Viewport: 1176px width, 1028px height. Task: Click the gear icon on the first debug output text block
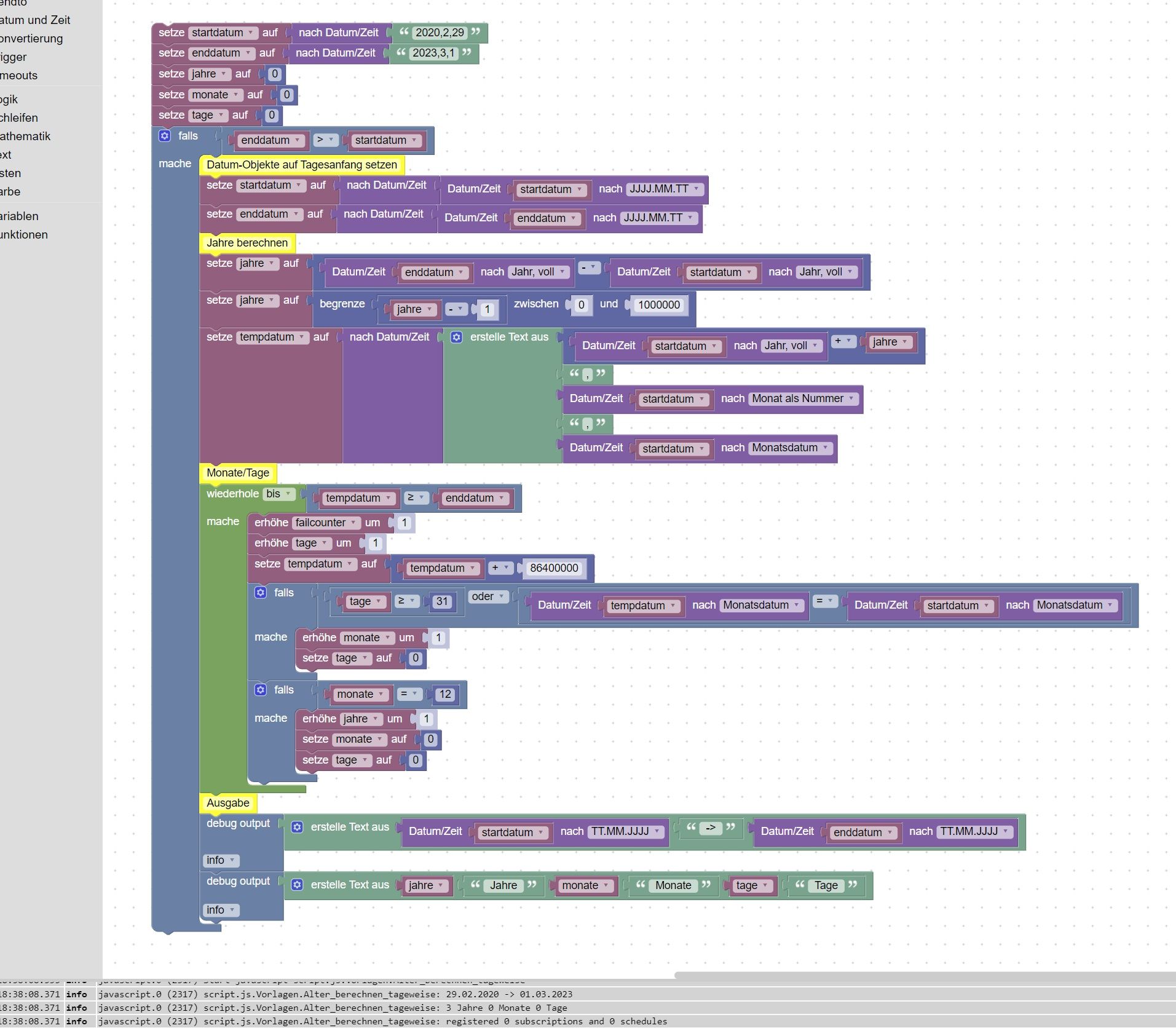pos(298,827)
